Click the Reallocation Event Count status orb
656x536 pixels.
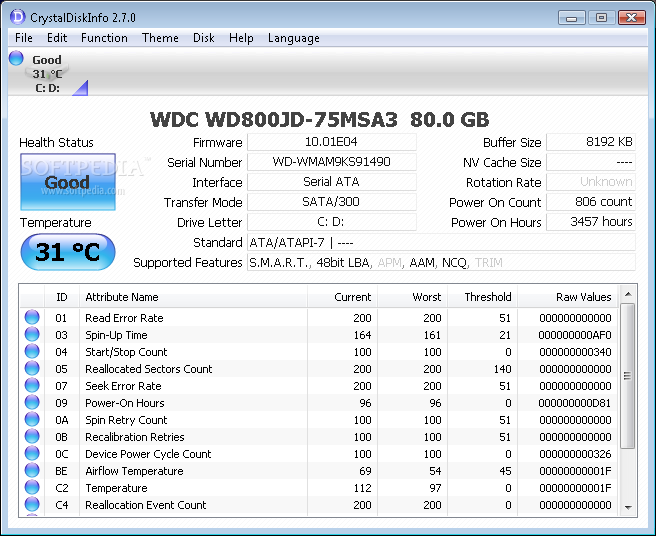[x=32, y=504]
